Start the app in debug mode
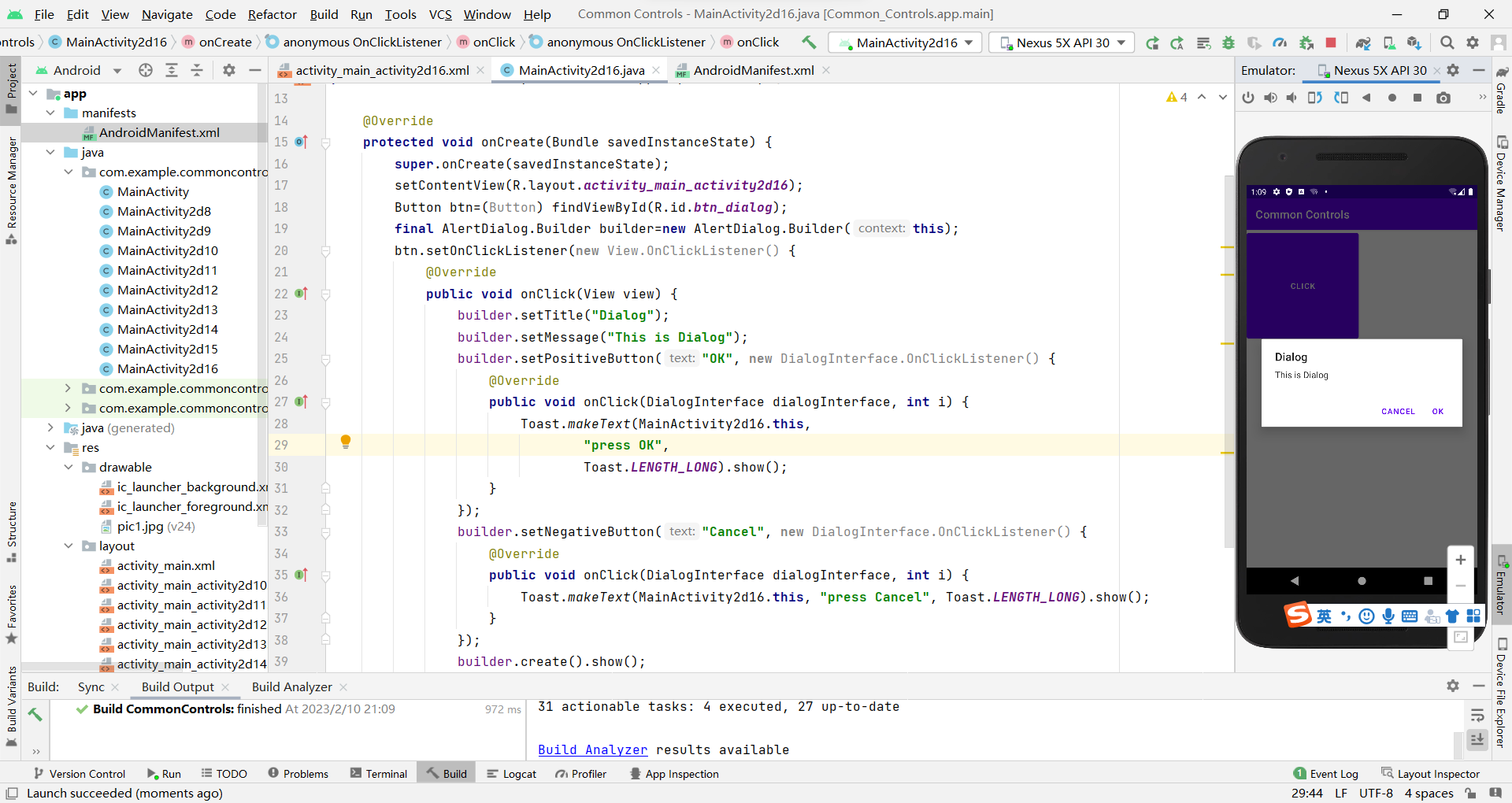The image size is (1512, 803). click(1229, 43)
